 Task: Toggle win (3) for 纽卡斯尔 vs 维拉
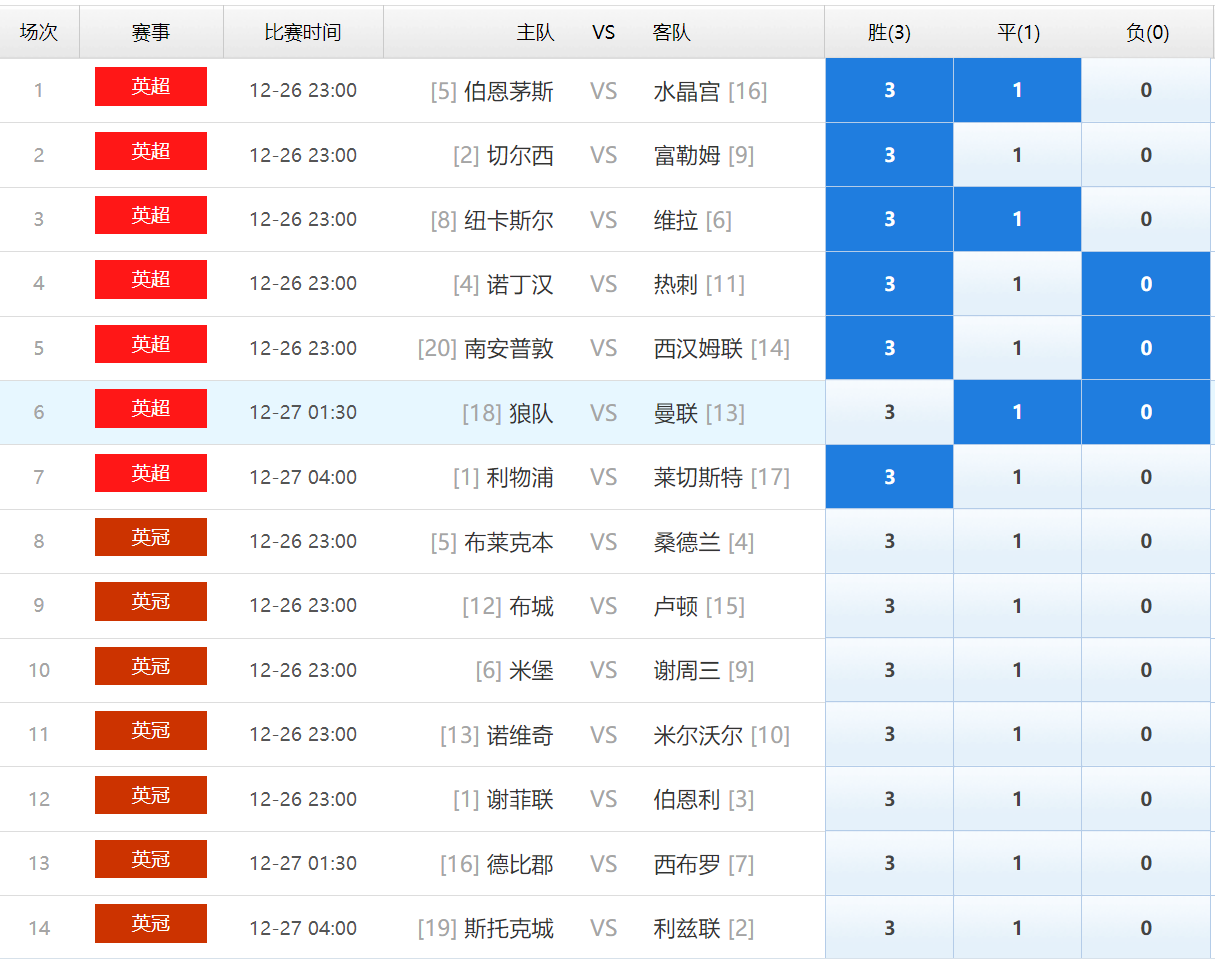[889, 219]
